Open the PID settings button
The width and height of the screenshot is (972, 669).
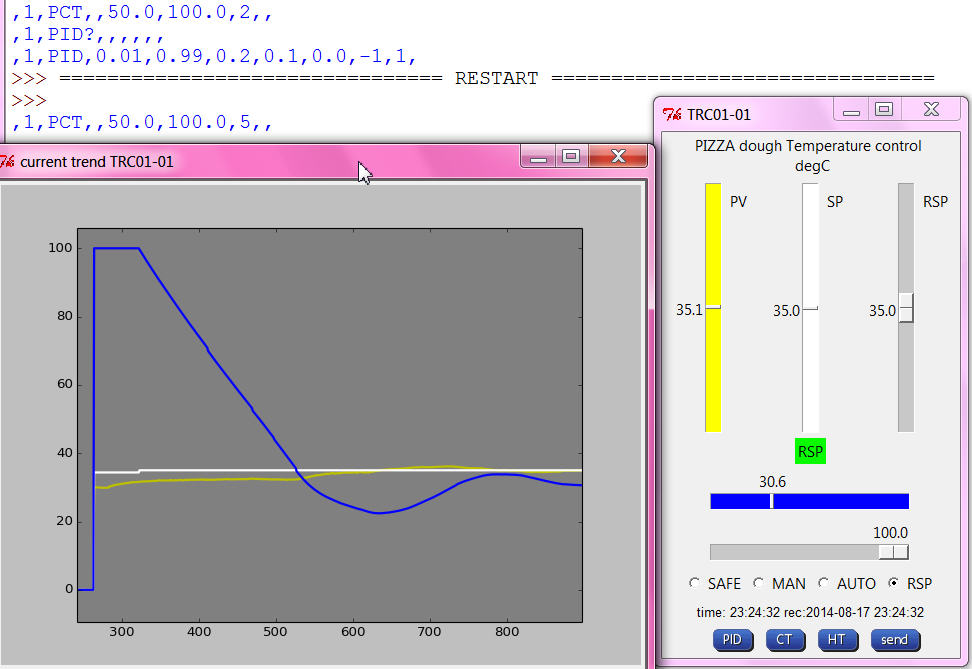(x=734, y=639)
